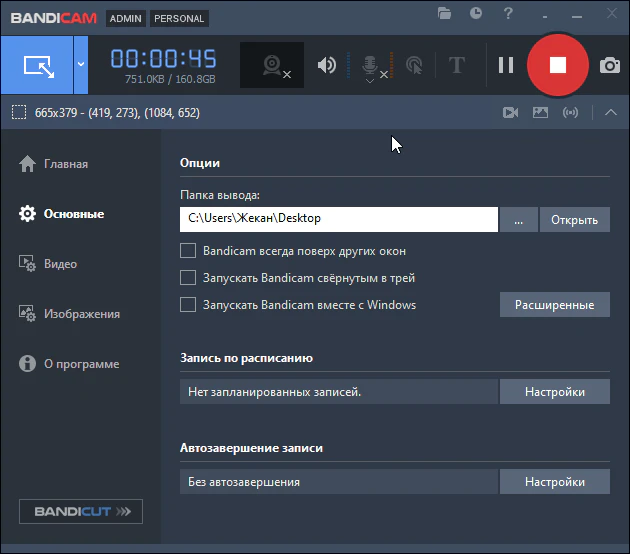Viewport: 630px width, 554px height.
Task: Open the Изображения section
Action: click(81, 314)
